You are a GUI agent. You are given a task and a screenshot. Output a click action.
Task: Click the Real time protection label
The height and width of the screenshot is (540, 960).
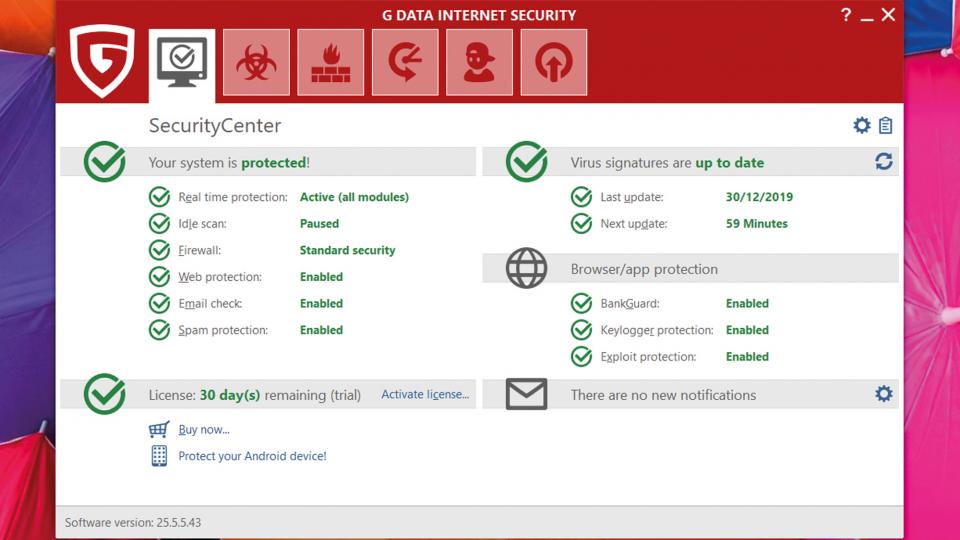233,197
